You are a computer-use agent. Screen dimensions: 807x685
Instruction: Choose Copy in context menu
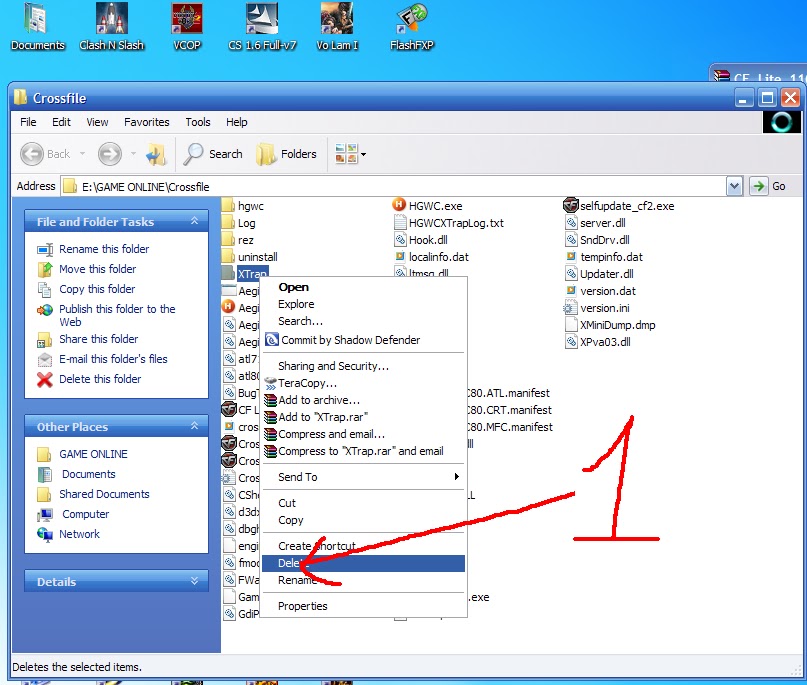pyautogui.click(x=363, y=520)
